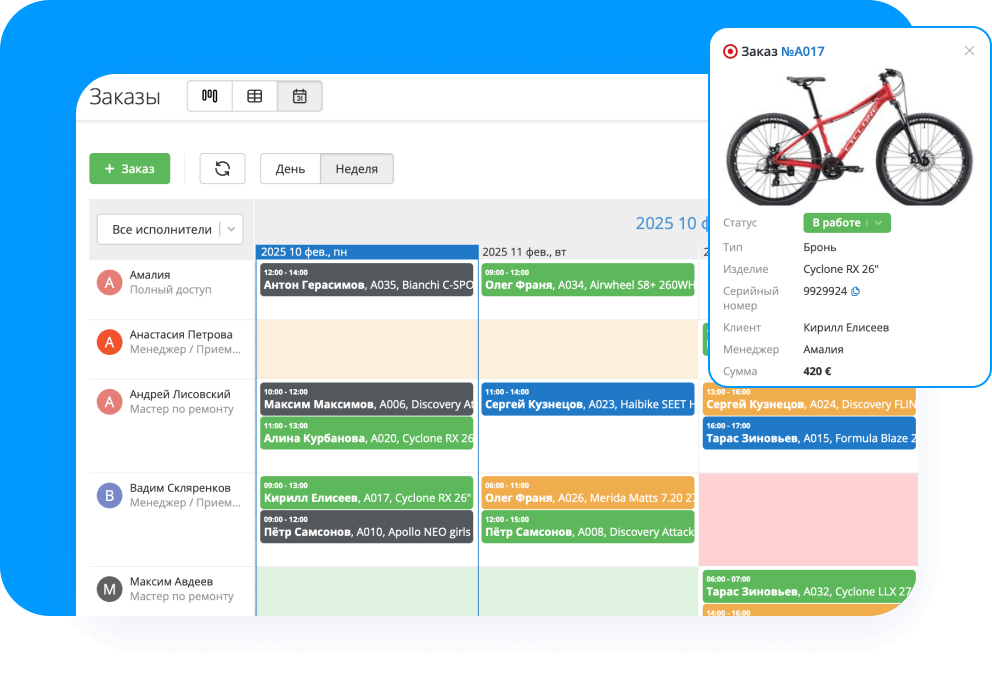Viewport: 992px width, 688px height.
Task: Toggle the schedule to День view
Action: 290,169
